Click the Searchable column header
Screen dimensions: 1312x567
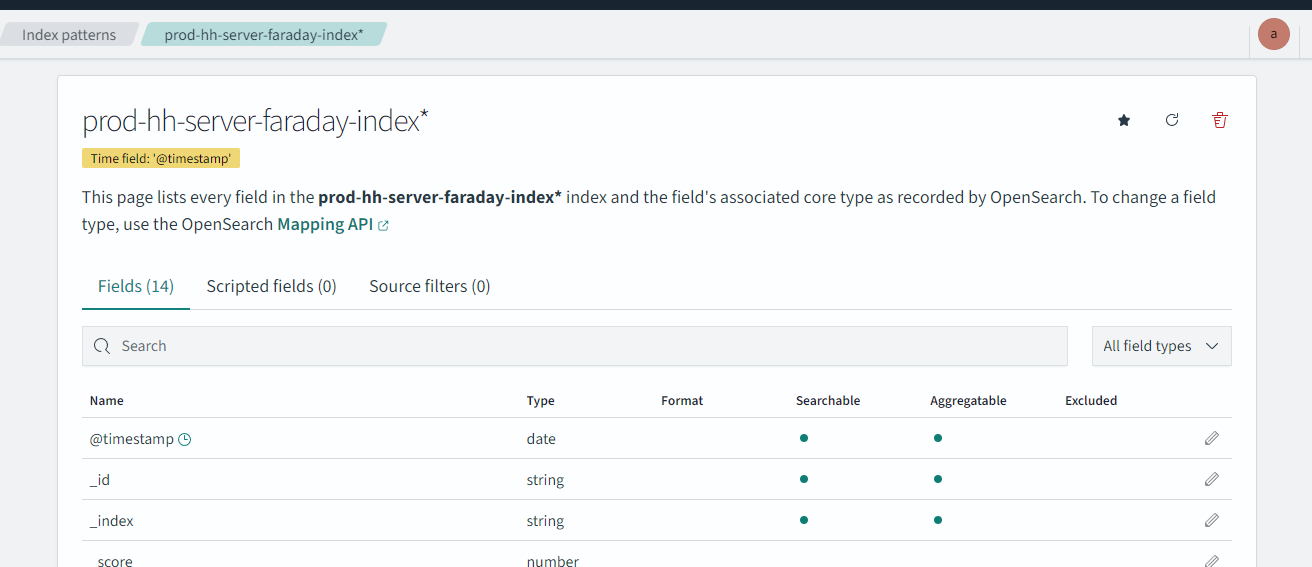pos(827,400)
